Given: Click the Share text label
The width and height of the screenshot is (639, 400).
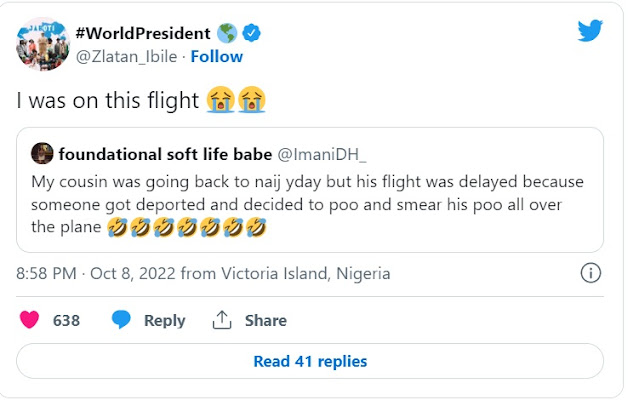Looking at the screenshot, I should (265, 320).
